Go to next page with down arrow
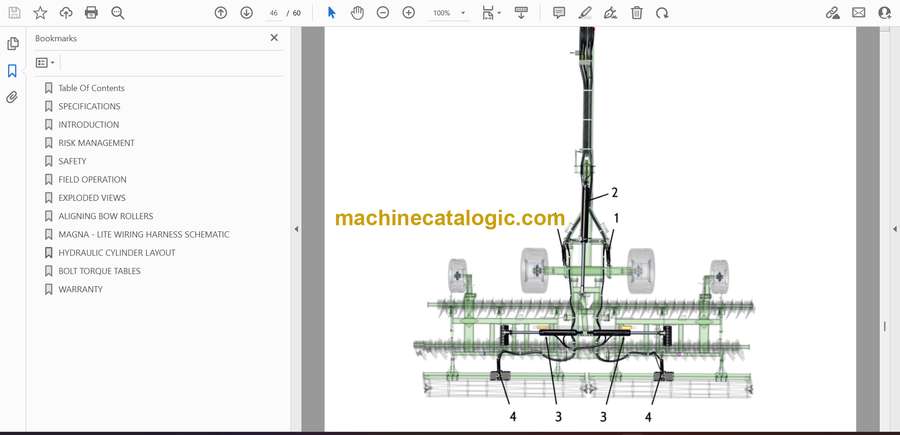Screen dimensions: 900x435 [246, 13]
